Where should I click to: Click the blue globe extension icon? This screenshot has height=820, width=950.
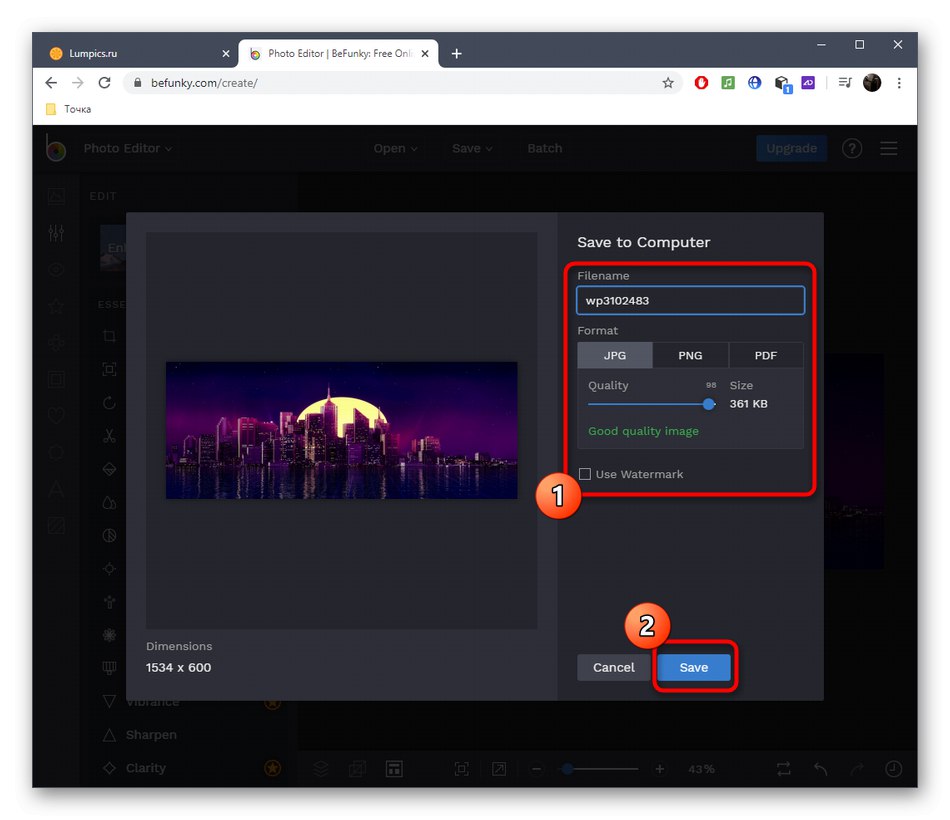754,83
